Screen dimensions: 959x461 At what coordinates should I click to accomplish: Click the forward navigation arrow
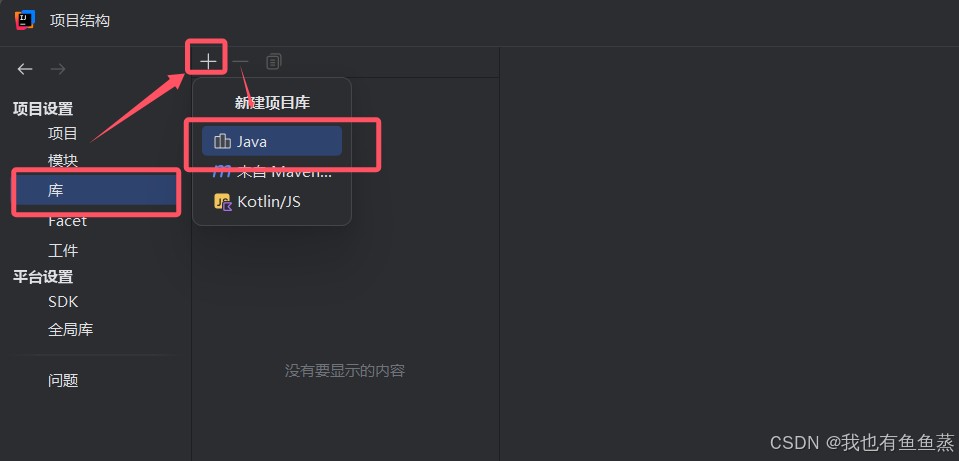58,69
